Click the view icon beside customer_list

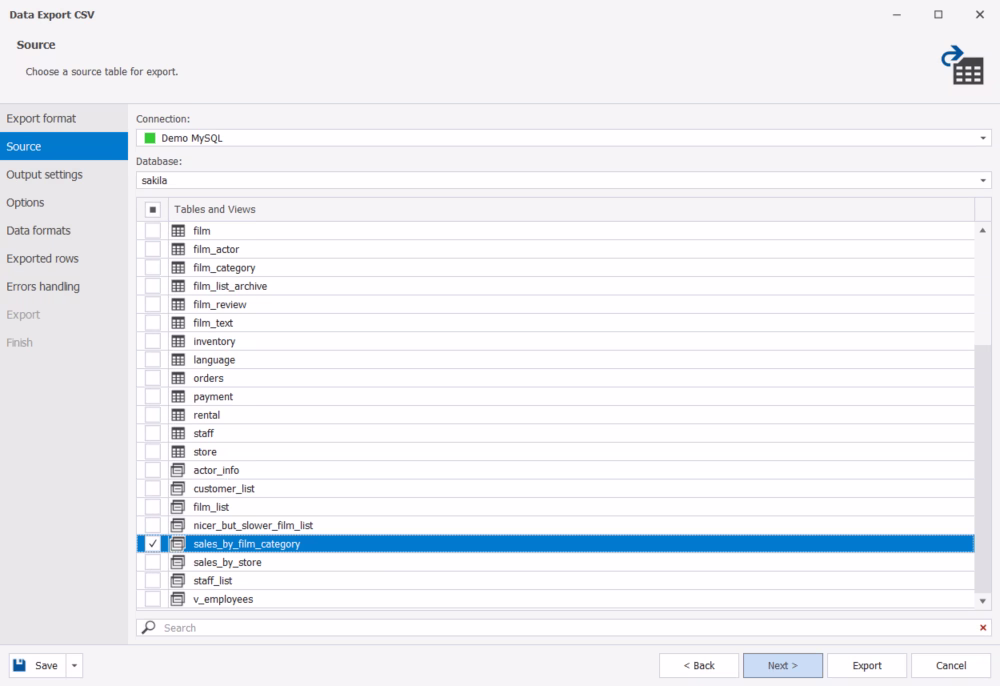178,489
